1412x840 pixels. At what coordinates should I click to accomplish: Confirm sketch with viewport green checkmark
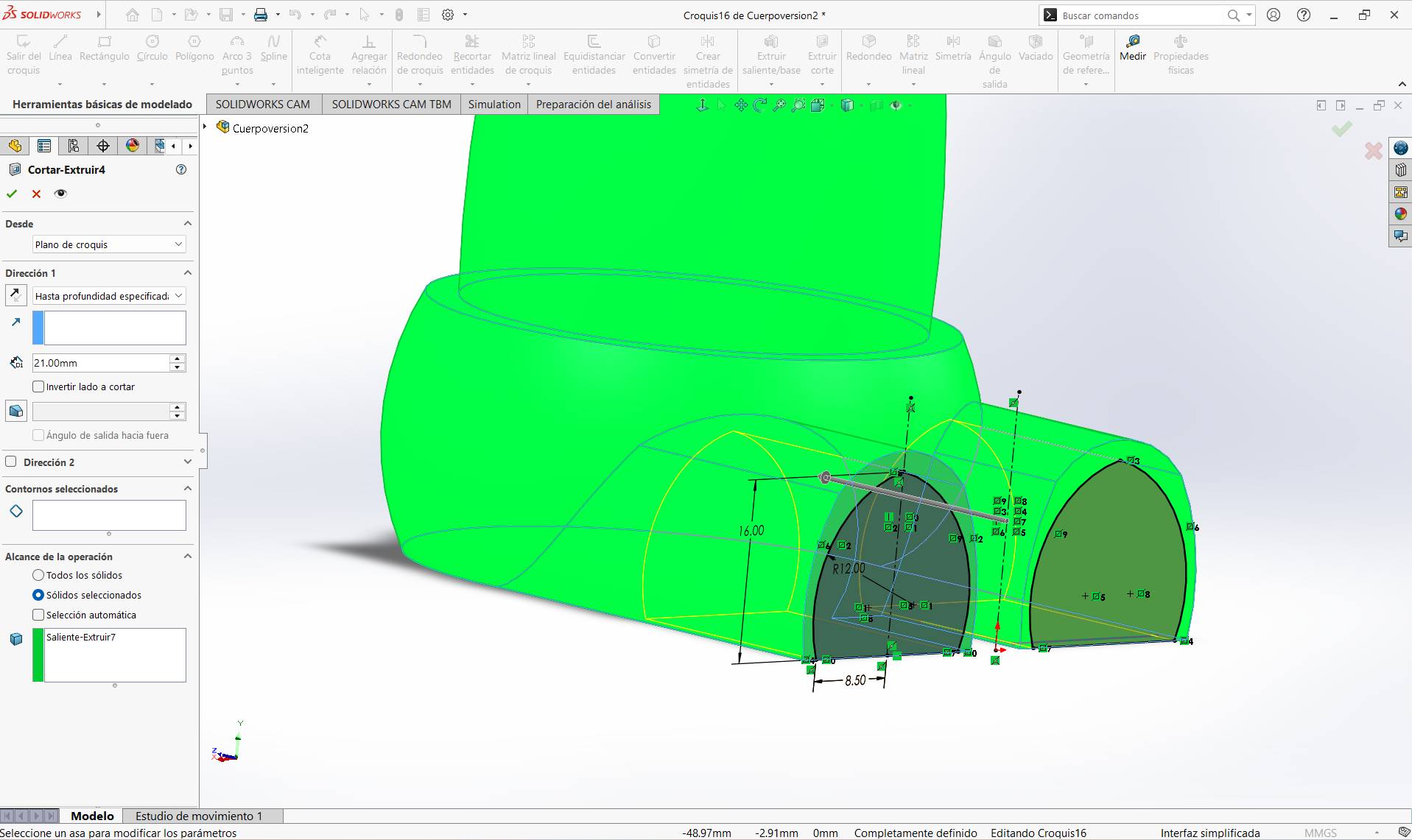point(1341,129)
